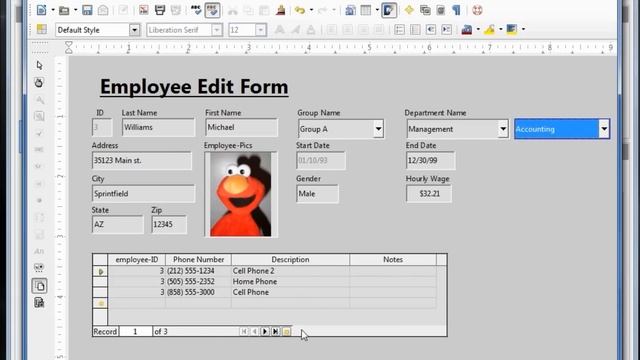Image resolution: width=640 pixels, height=360 pixels.
Task: Open the New document type dropdown arrow
Action: tap(53, 10)
